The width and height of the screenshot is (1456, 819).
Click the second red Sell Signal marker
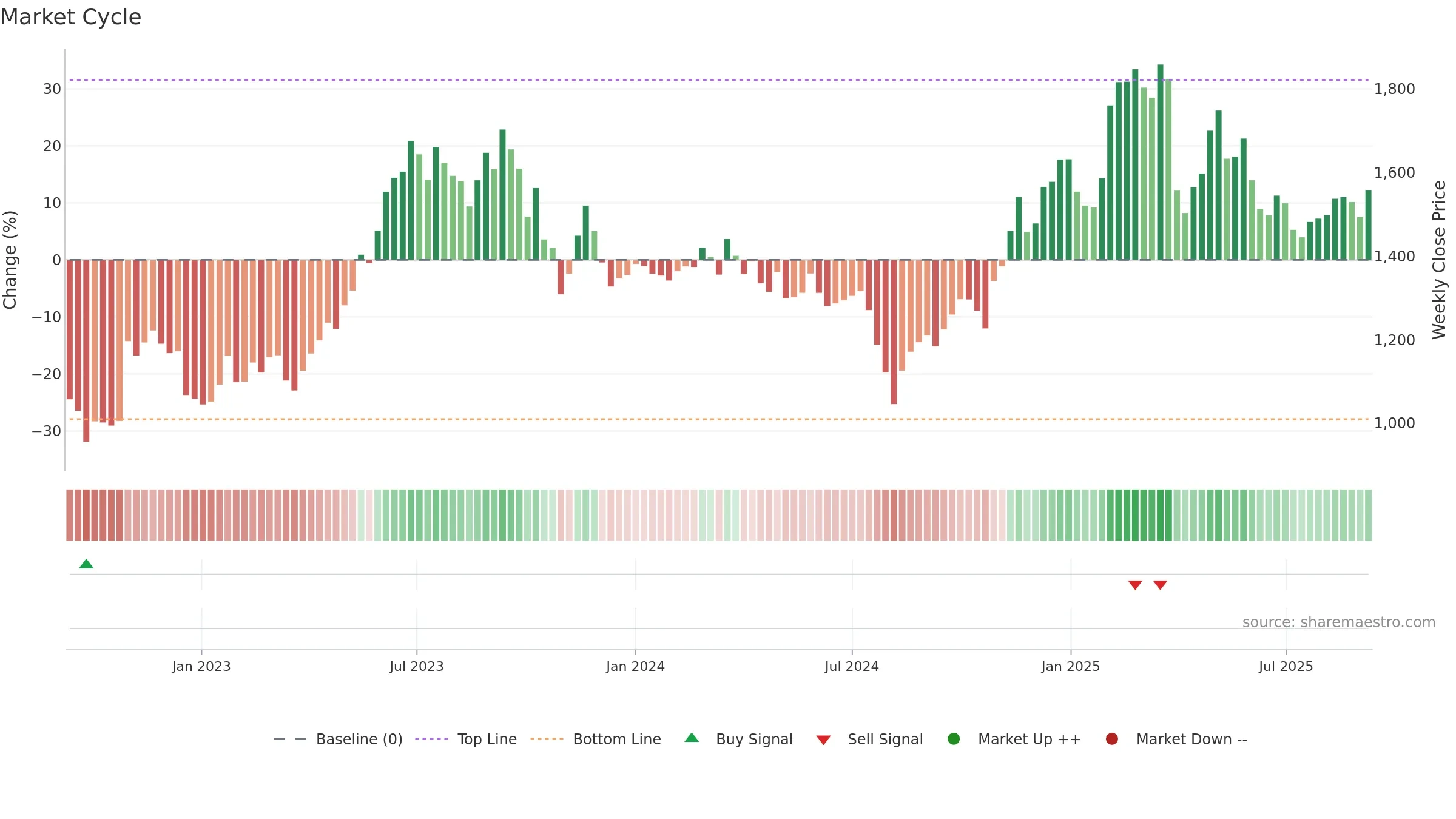tap(1160, 585)
